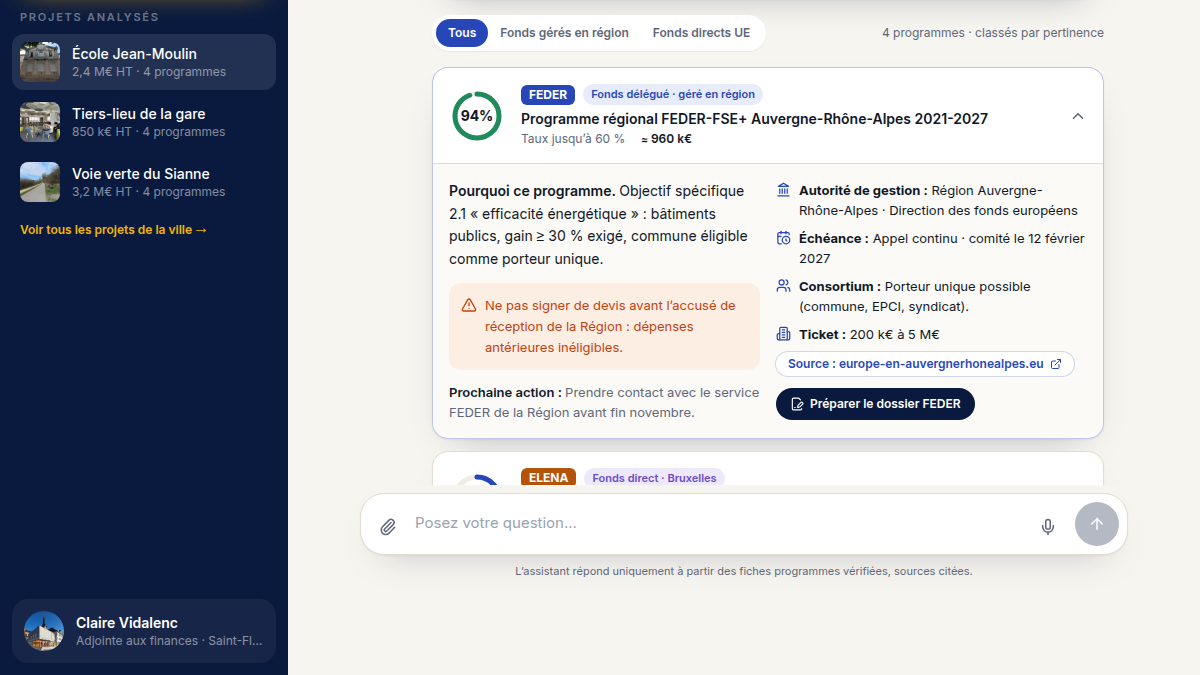Click the external-link icon in the source pill
This screenshot has height=675, width=1200.
click(1056, 364)
